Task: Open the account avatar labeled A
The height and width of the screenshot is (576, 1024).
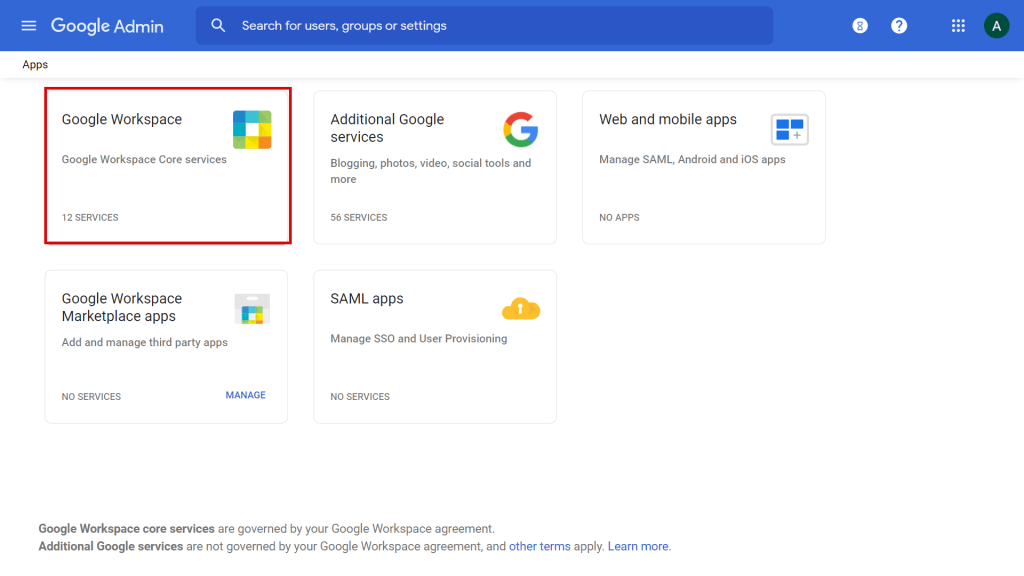Action: [x=997, y=25]
